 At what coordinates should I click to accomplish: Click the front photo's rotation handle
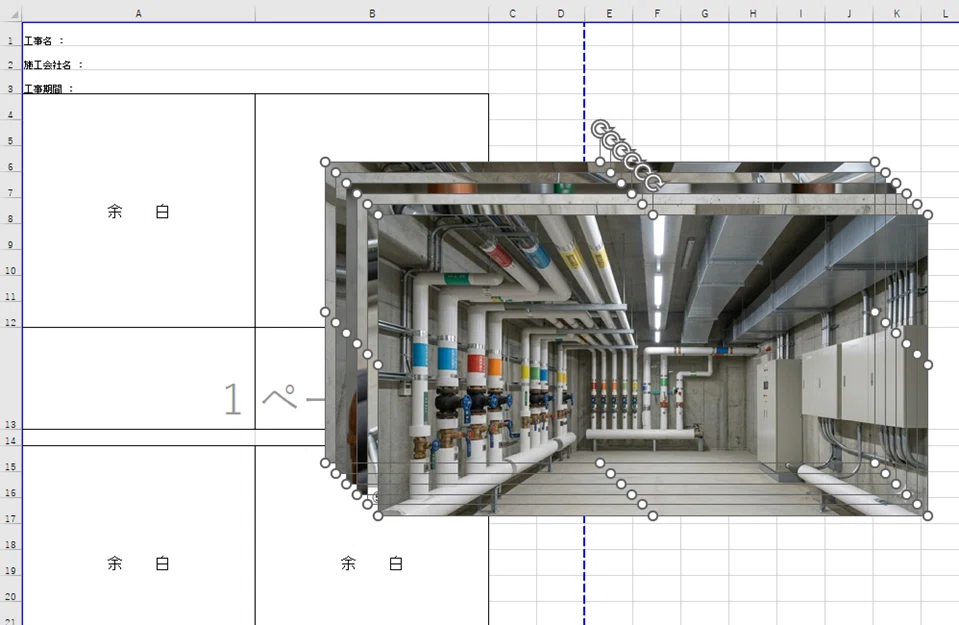(653, 182)
